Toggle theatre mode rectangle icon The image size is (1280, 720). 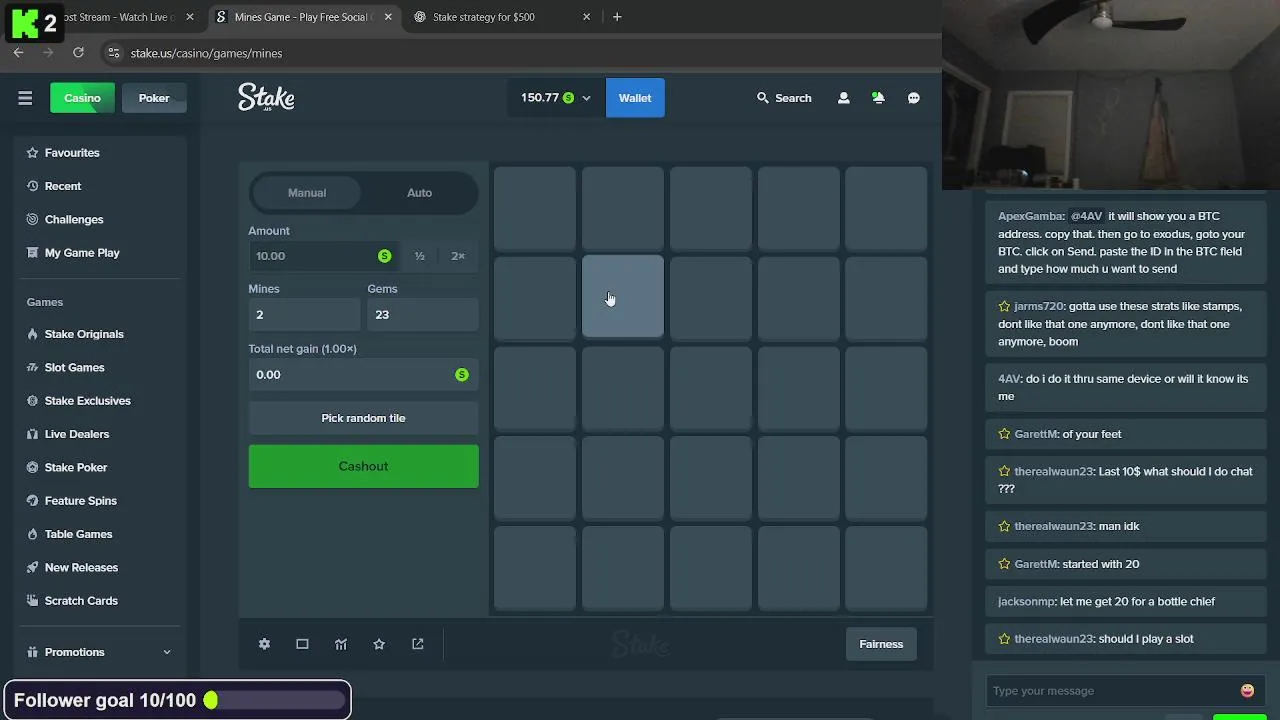(302, 644)
